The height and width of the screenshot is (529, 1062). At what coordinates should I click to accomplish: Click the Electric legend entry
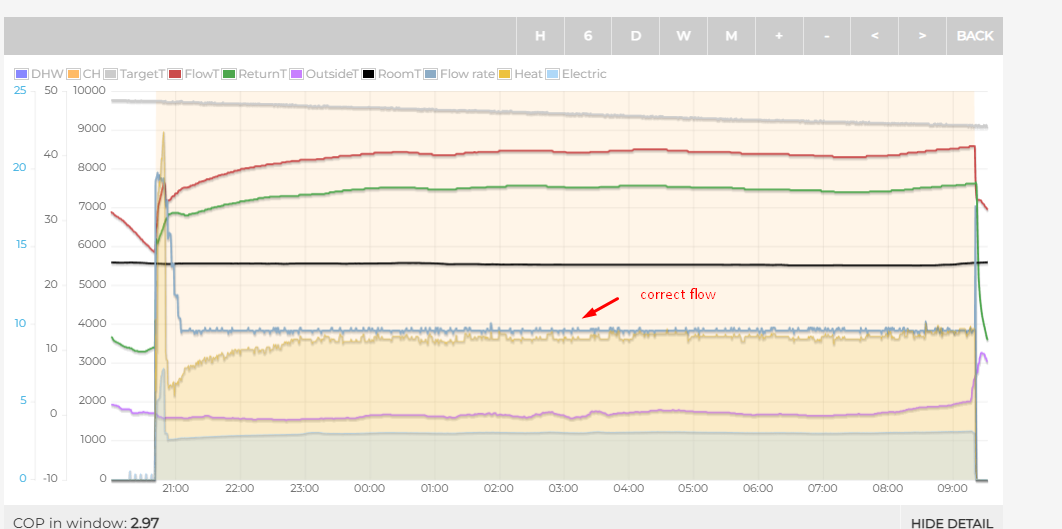click(576, 74)
